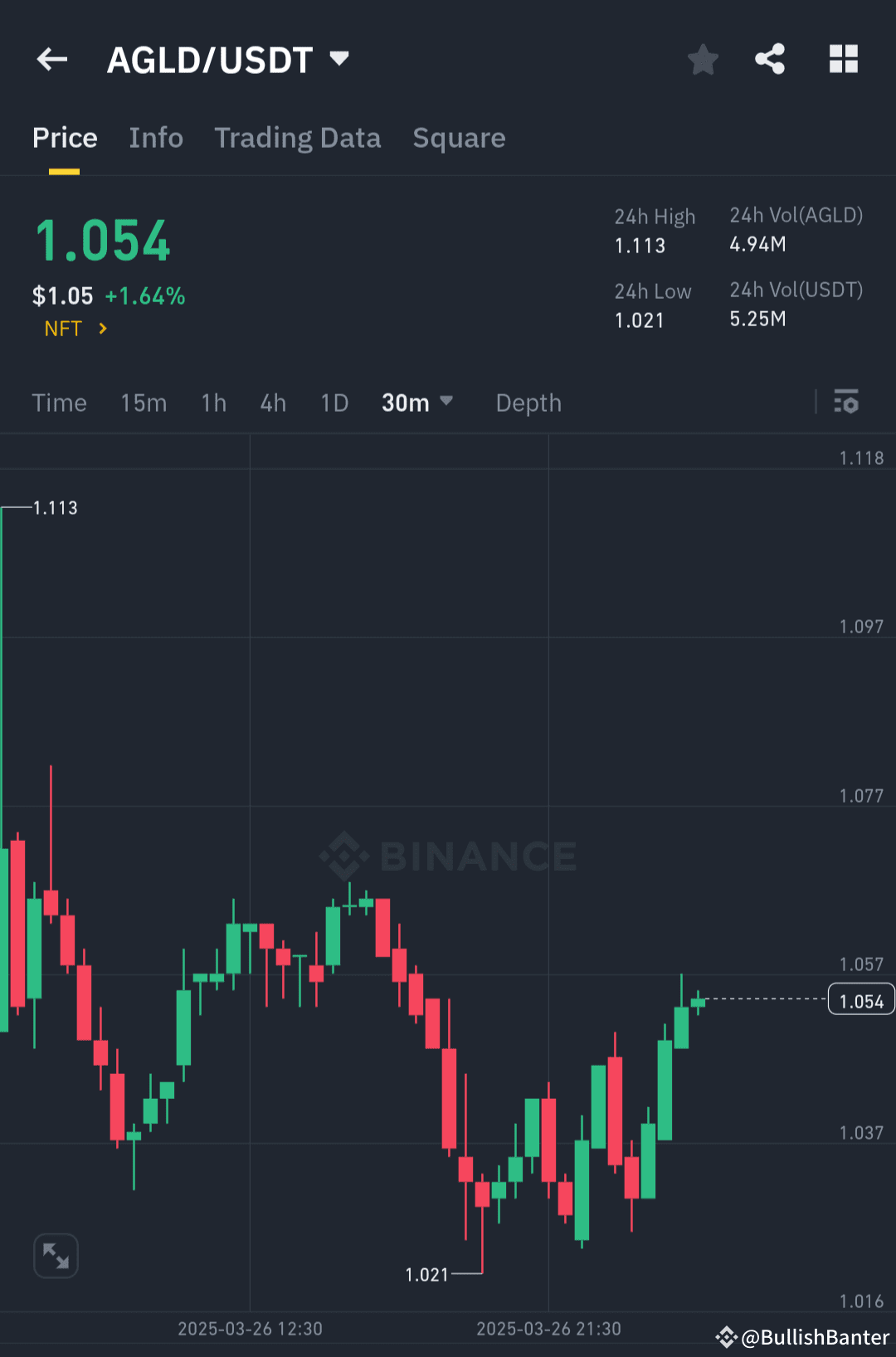Viewport: 896px width, 1357px height.
Task: Open additional timeframes under the 30m chevron
Action: [x=446, y=403]
